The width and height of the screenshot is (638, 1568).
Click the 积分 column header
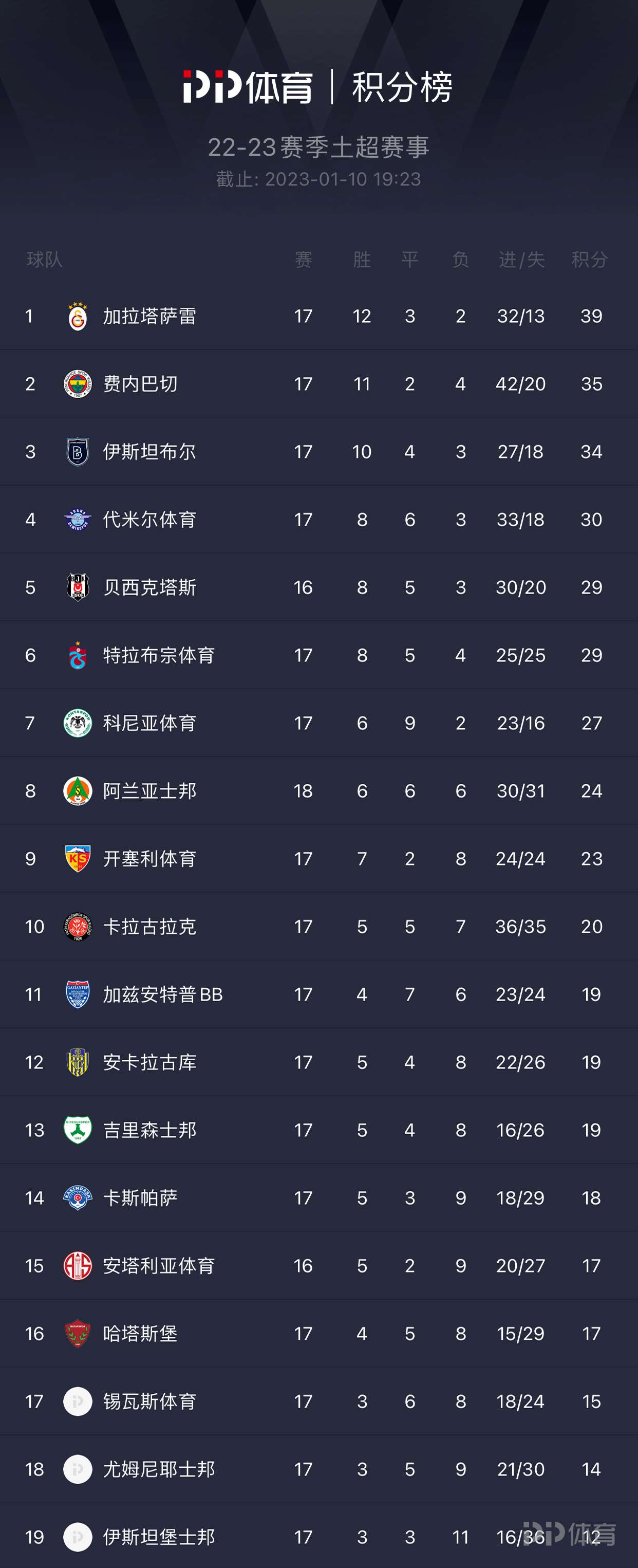pyautogui.click(x=589, y=260)
